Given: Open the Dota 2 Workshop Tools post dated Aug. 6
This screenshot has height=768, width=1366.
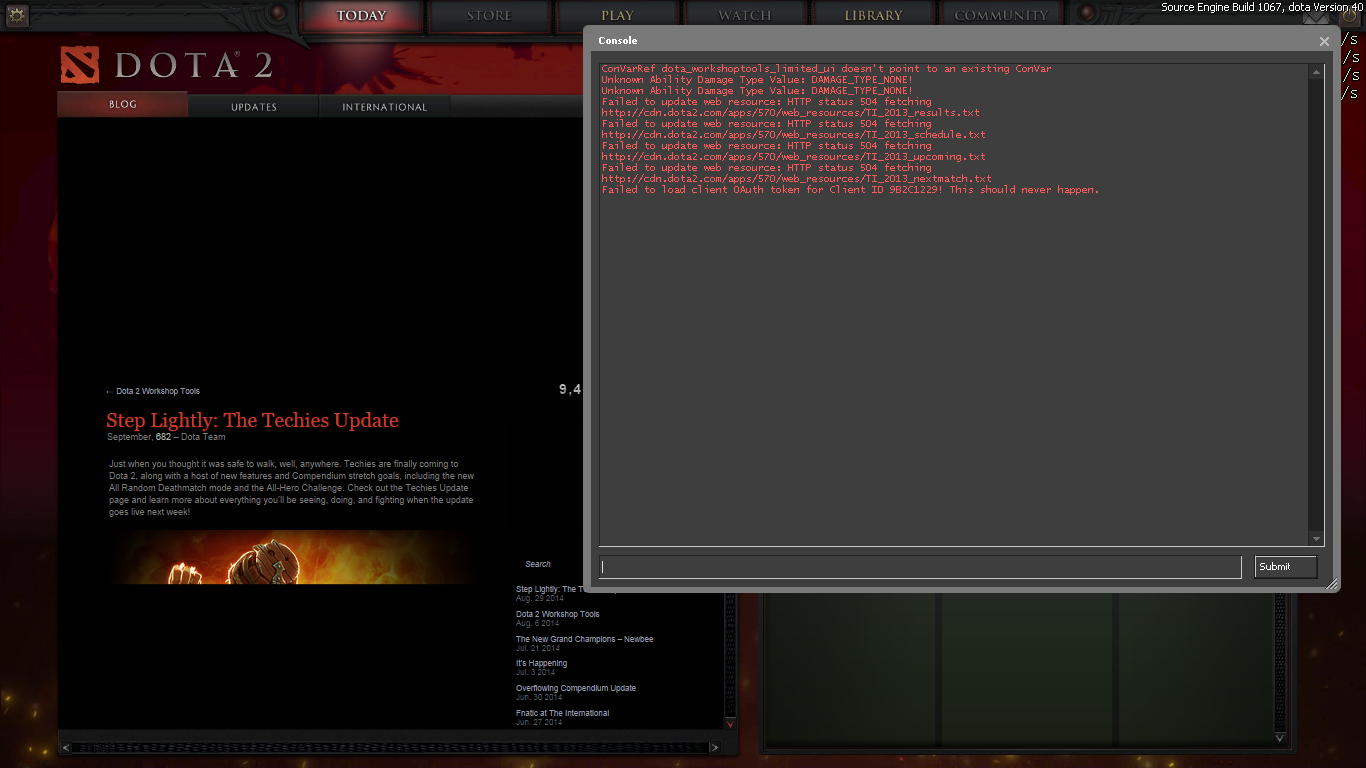Looking at the screenshot, I should [x=557, y=614].
